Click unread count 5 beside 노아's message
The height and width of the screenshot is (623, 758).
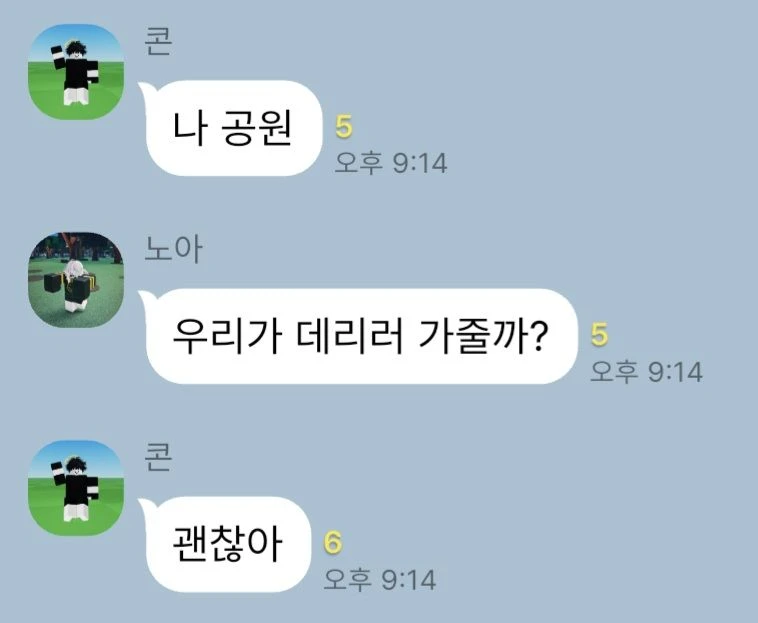599,334
